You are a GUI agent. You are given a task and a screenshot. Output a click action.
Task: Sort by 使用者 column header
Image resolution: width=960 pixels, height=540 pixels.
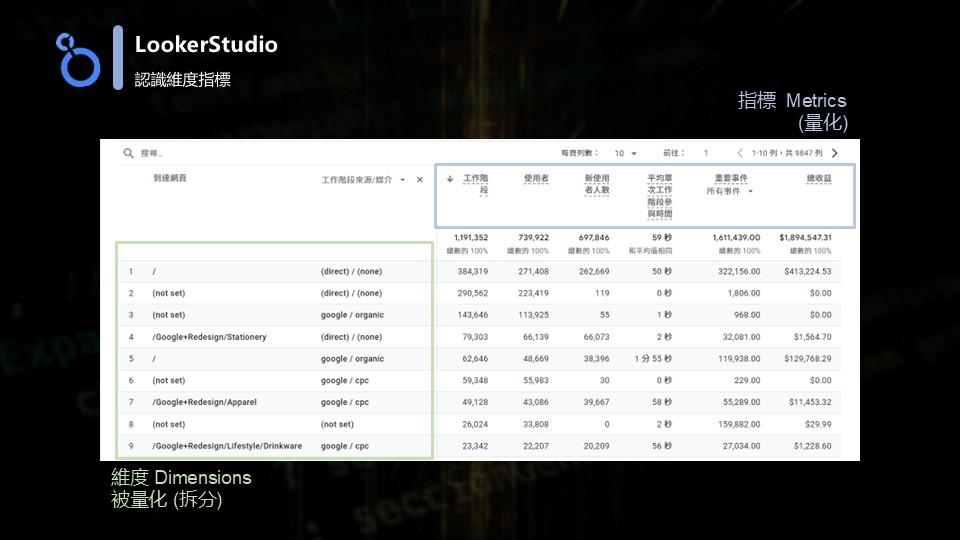pyautogui.click(x=536, y=179)
